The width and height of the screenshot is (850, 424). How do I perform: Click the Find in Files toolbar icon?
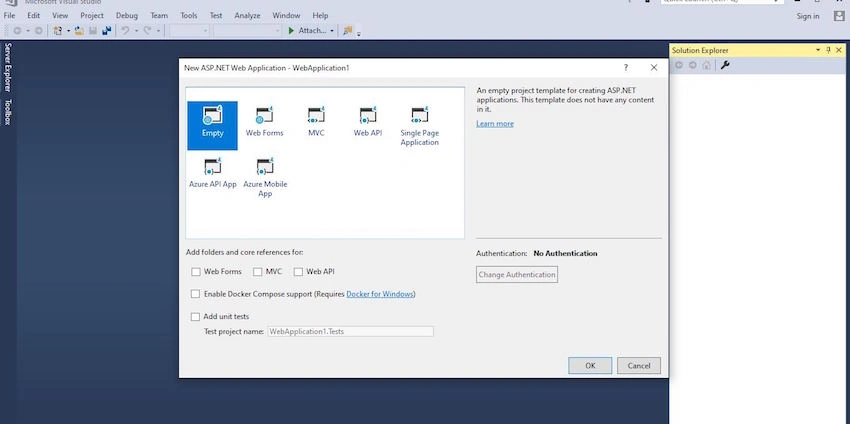[x=348, y=31]
